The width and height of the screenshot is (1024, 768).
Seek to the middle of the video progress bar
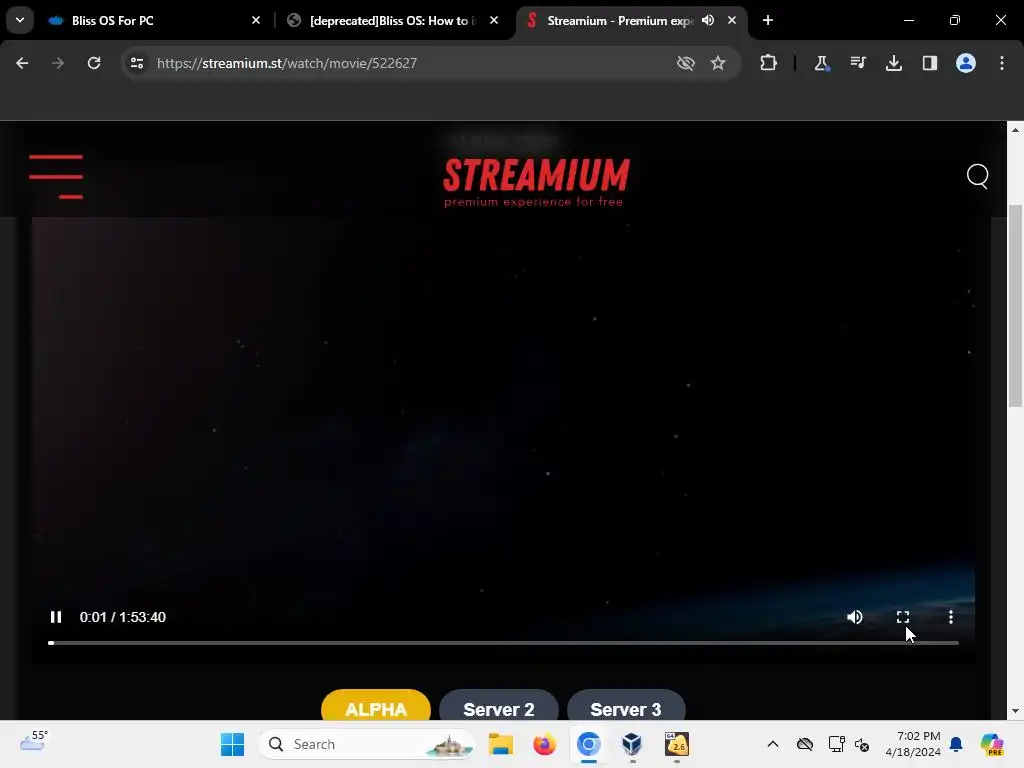[x=504, y=643]
